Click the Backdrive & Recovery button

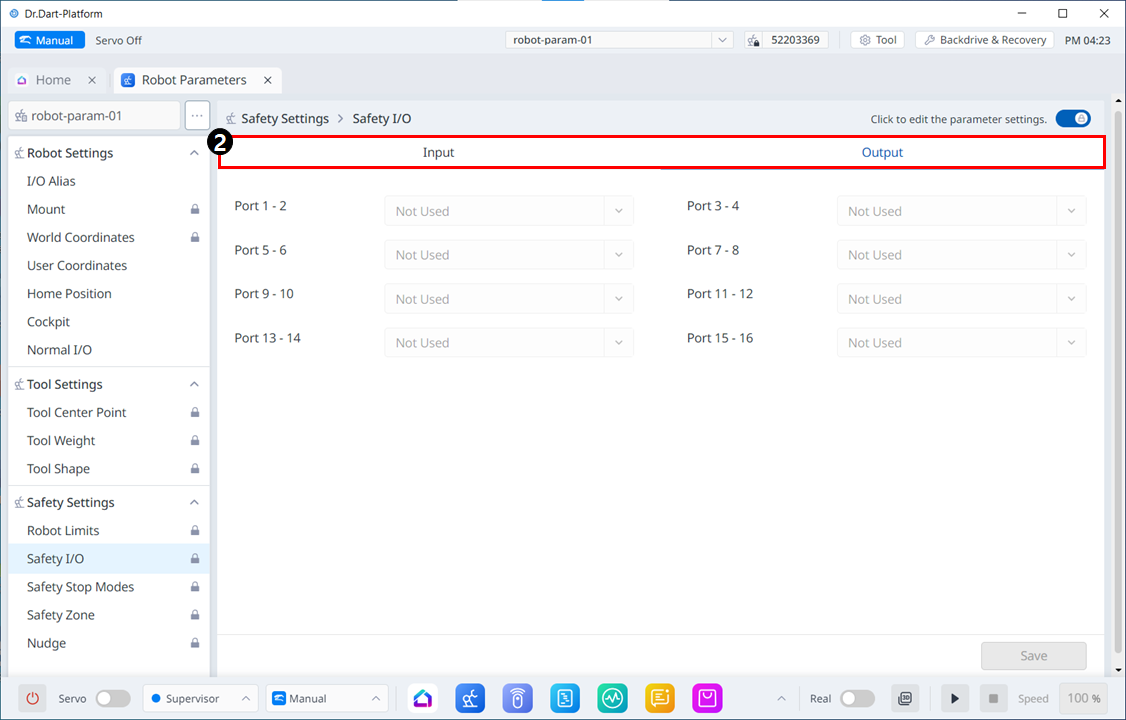(x=984, y=40)
